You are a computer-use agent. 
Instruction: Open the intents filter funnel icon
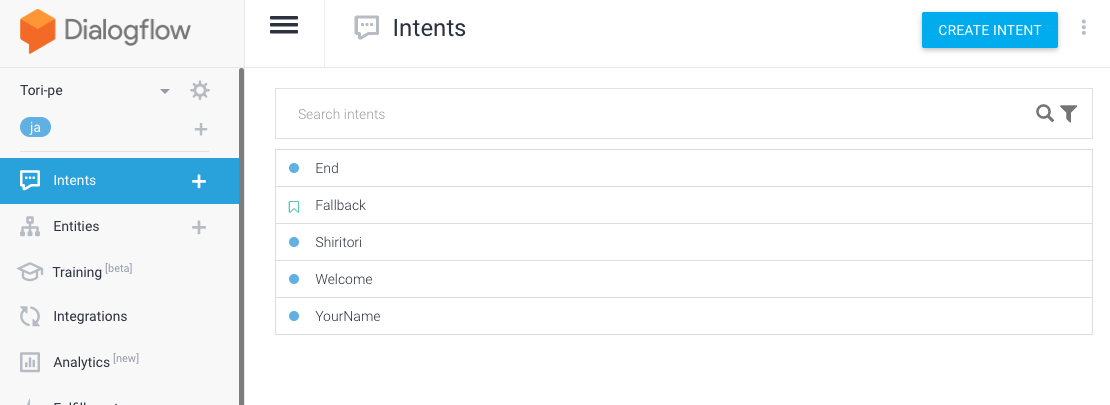point(1068,113)
